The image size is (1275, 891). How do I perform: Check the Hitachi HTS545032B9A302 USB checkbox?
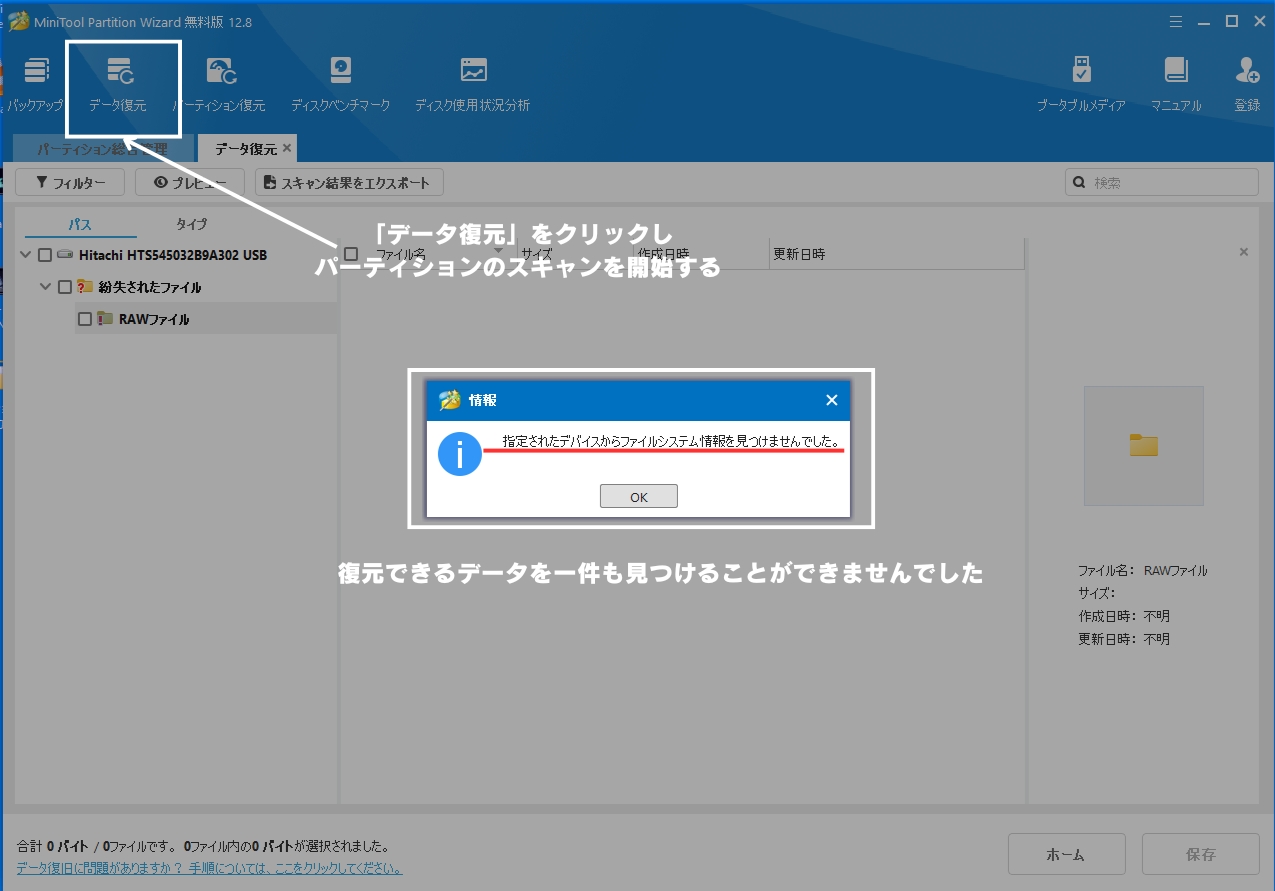[45, 255]
